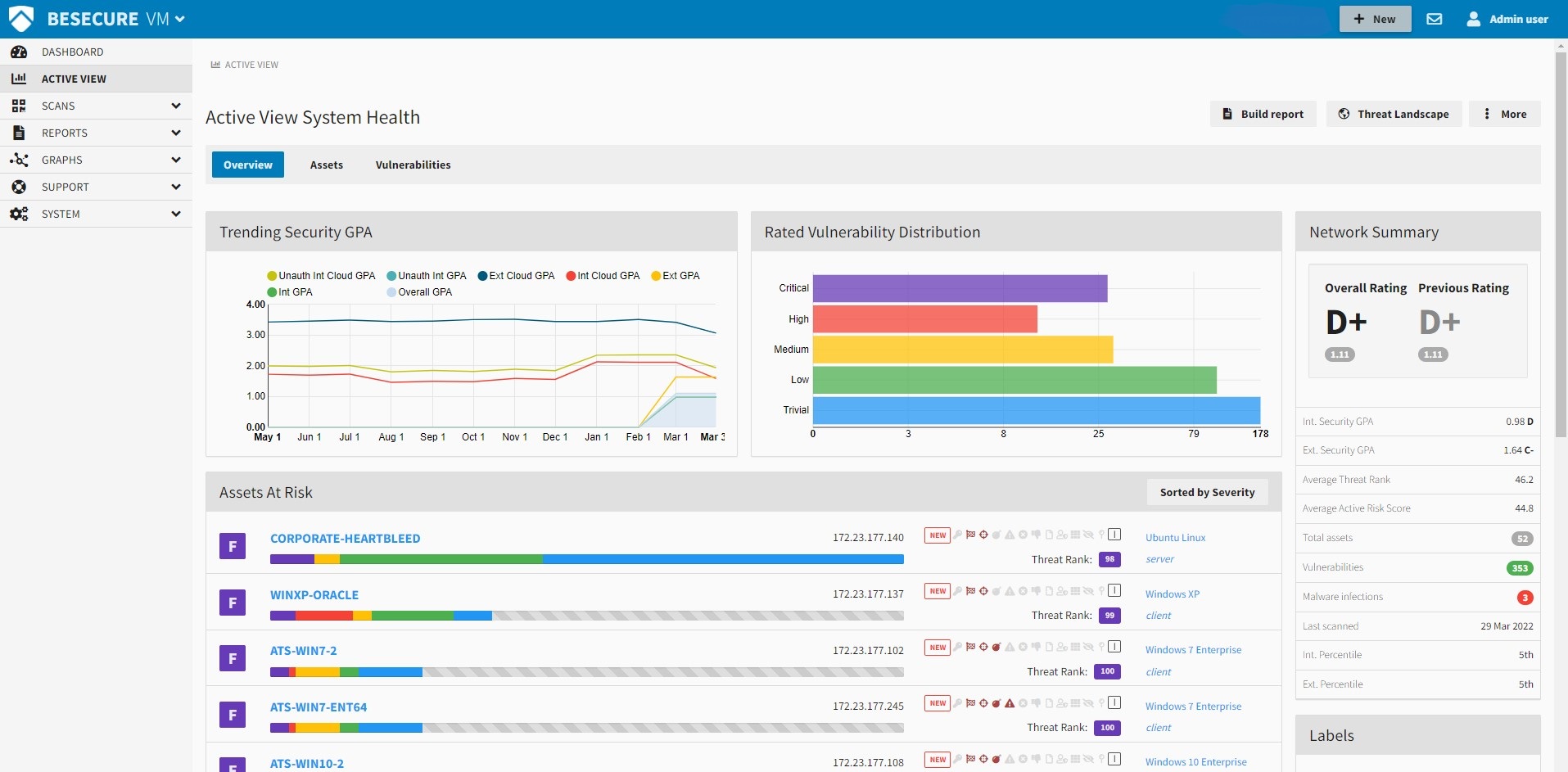Hide ATS-WIN10-2 using the eye-slash icon

[x=1088, y=759]
